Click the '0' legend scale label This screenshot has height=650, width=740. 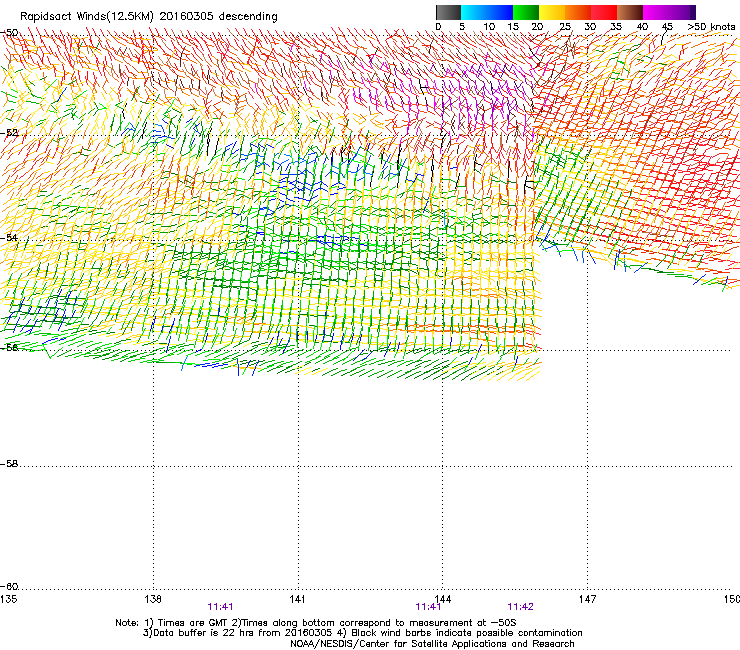pos(438,27)
